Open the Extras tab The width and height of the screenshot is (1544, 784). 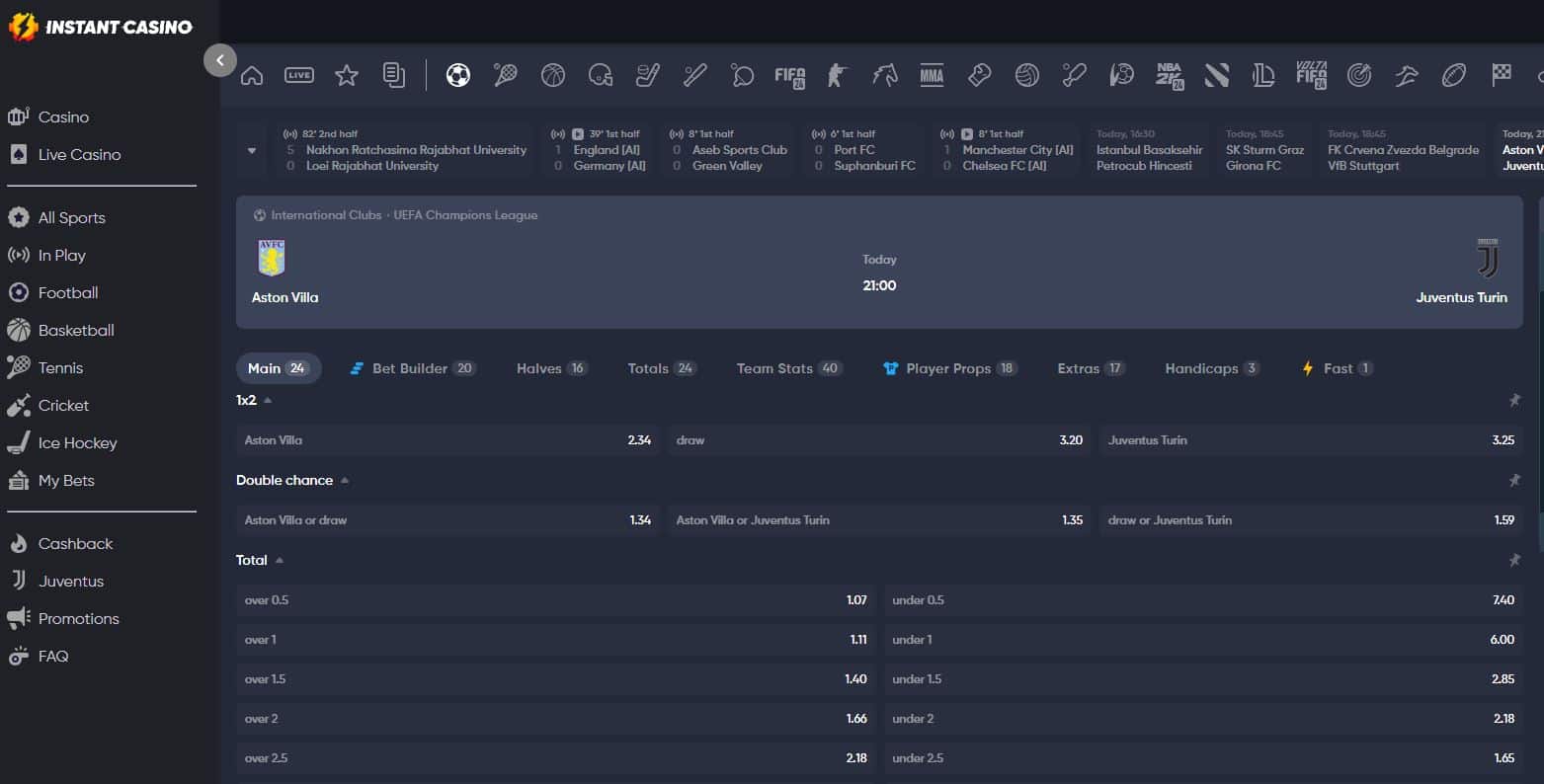pos(1092,368)
